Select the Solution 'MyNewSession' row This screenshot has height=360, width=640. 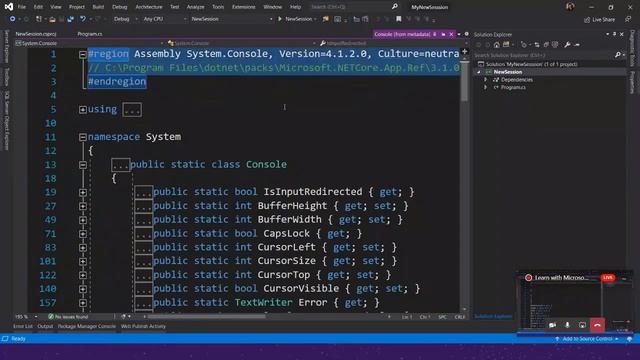(531, 64)
